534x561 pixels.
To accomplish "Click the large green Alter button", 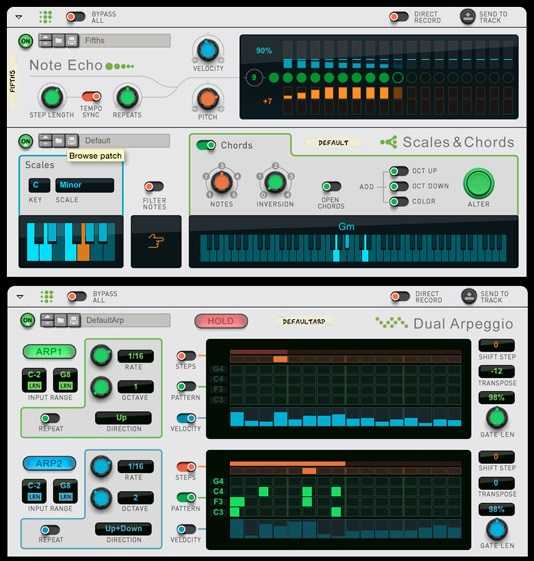I will tap(479, 183).
